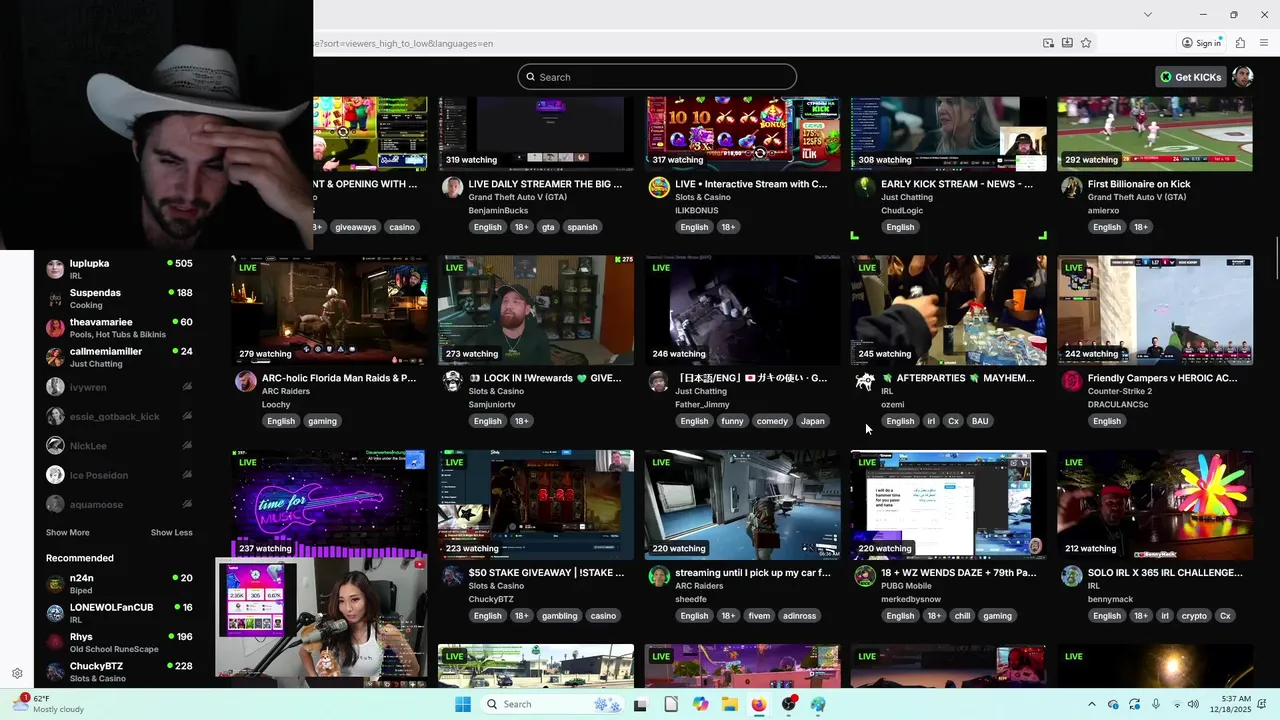Image resolution: width=1280 pixels, height=720 pixels.
Task: Open ChuckyBTZ stream card avatar
Action: 452,576
